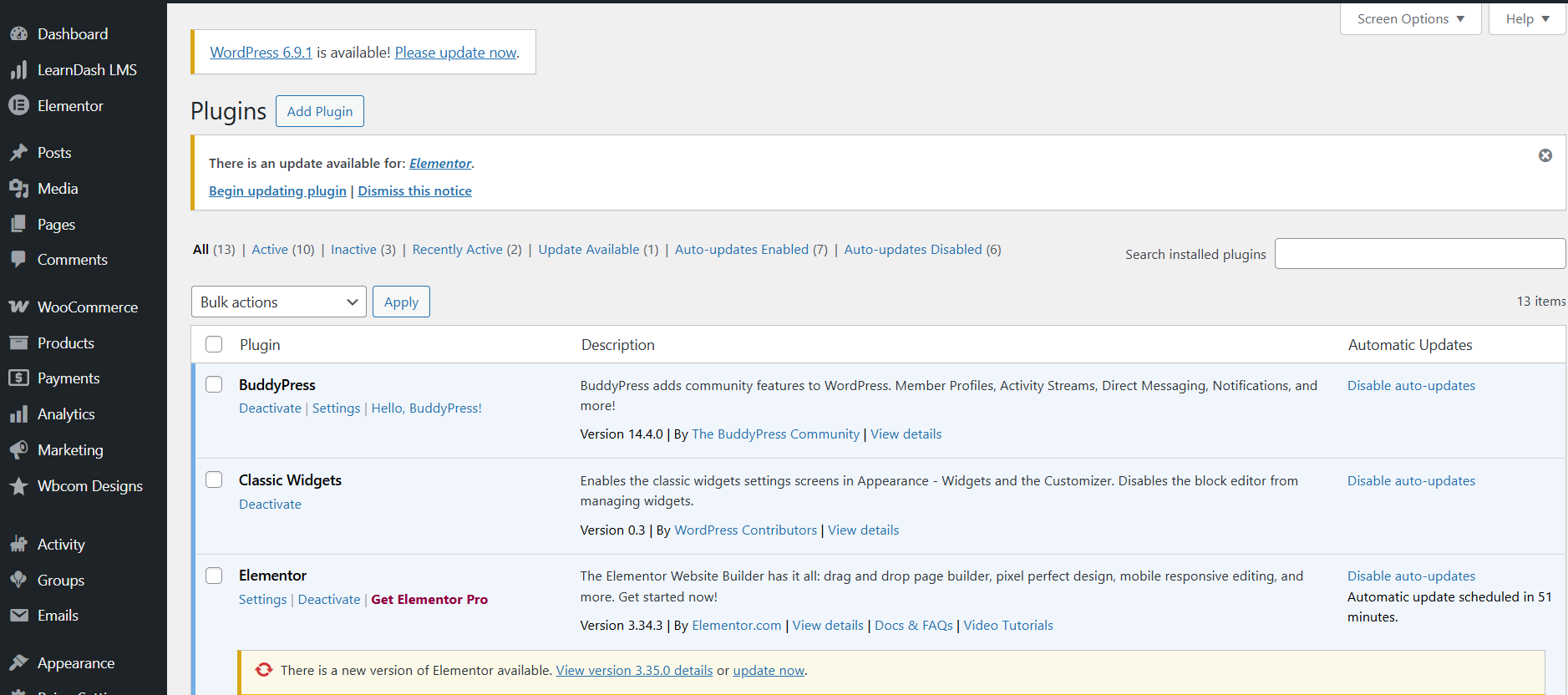Click Get Elementor Pro link
The width and height of the screenshot is (1568, 695).
coord(429,599)
